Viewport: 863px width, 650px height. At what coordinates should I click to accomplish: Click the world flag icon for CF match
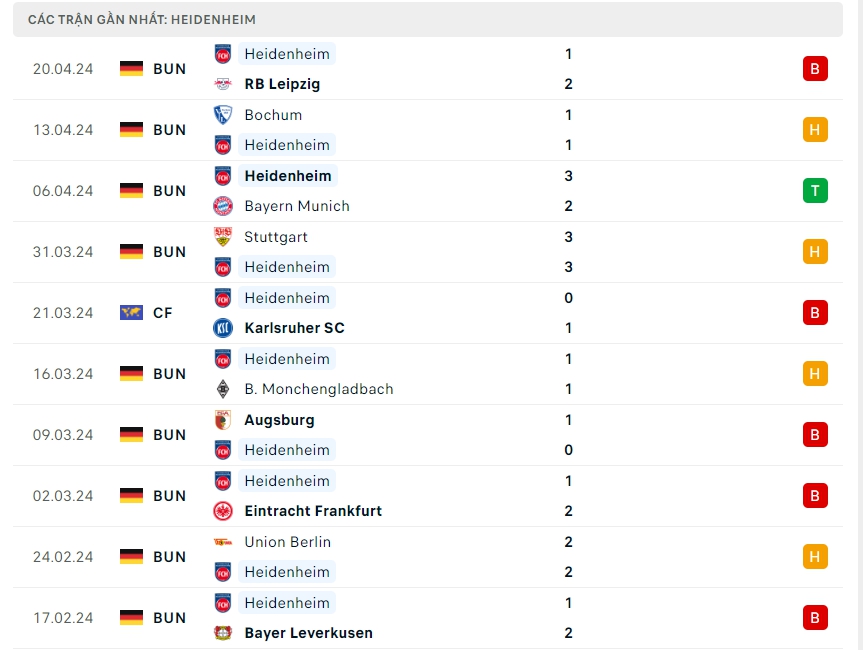tap(131, 313)
